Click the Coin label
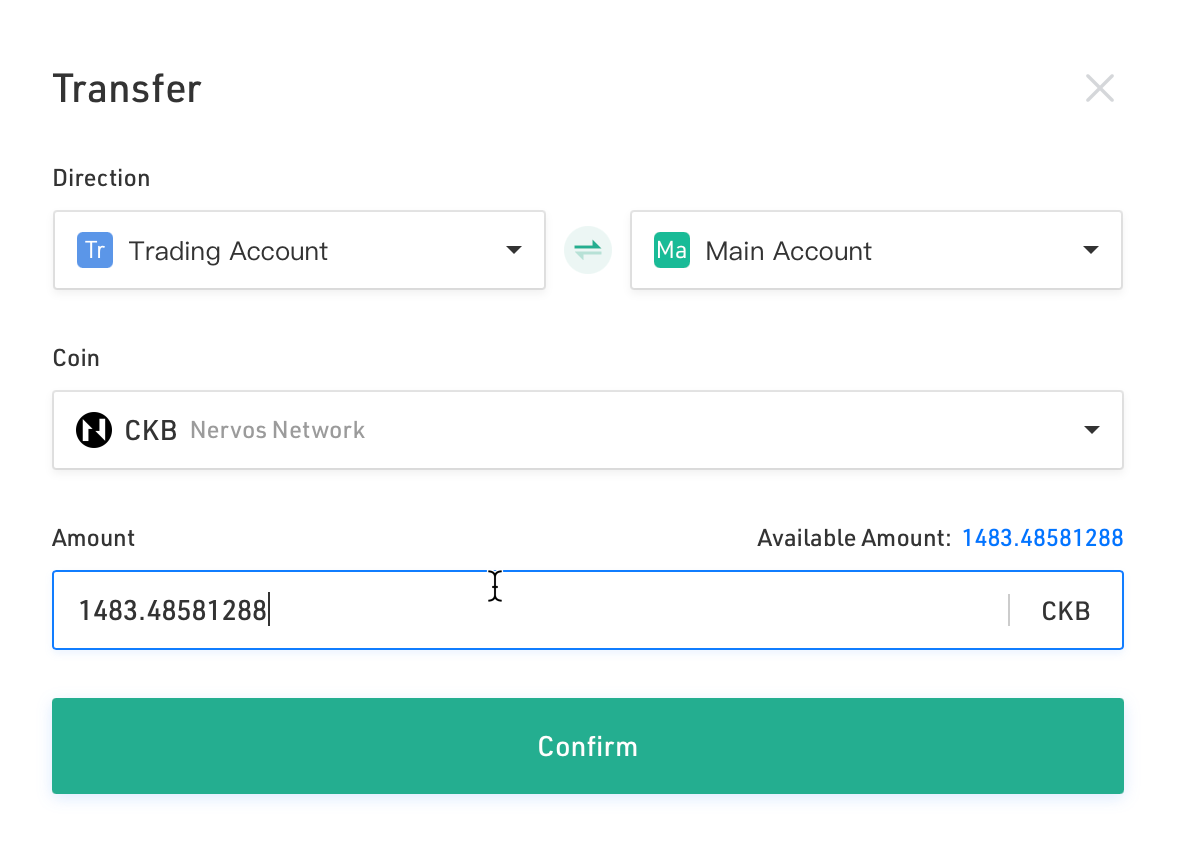The image size is (1184, 848). click(76, 358)
